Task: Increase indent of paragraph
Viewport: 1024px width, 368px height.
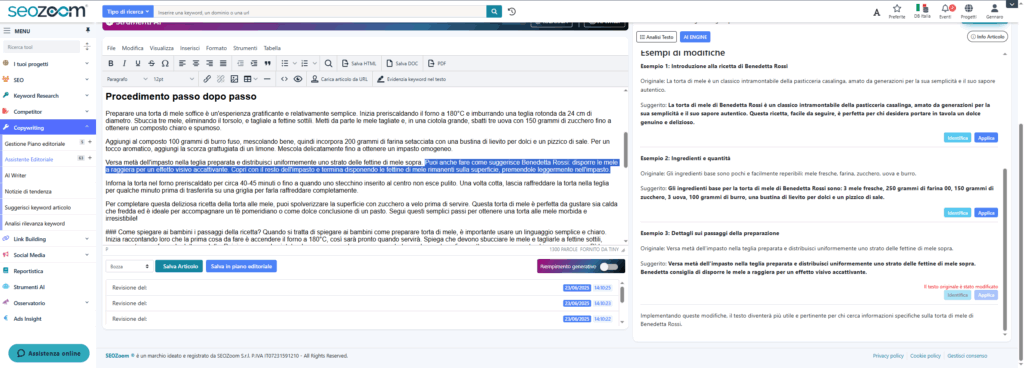Action: (254, 63)
